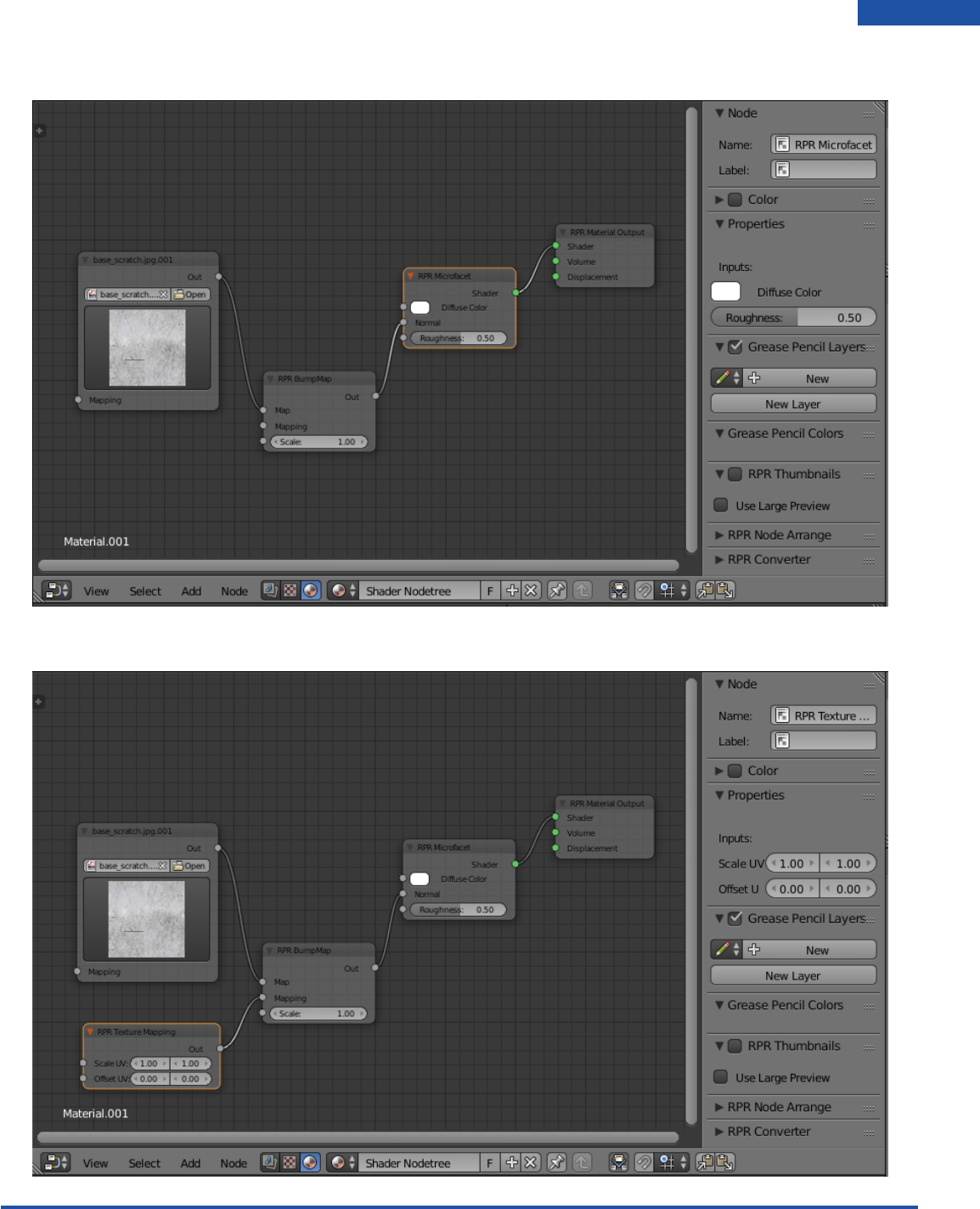Expand RPR Node Arrange panel in lower sidebar

tap(719, 1107)
